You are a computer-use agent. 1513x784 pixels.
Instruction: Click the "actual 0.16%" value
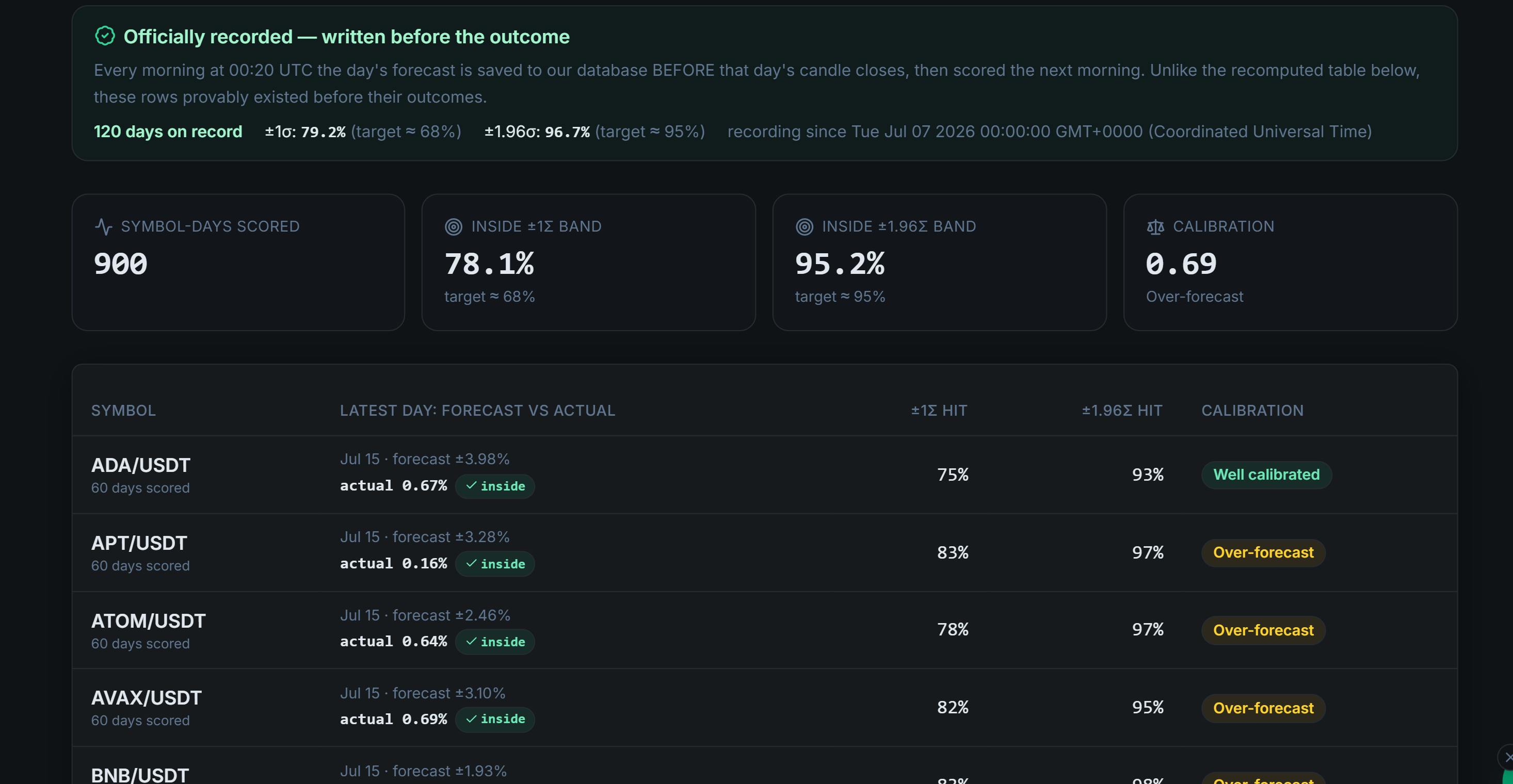394,564
